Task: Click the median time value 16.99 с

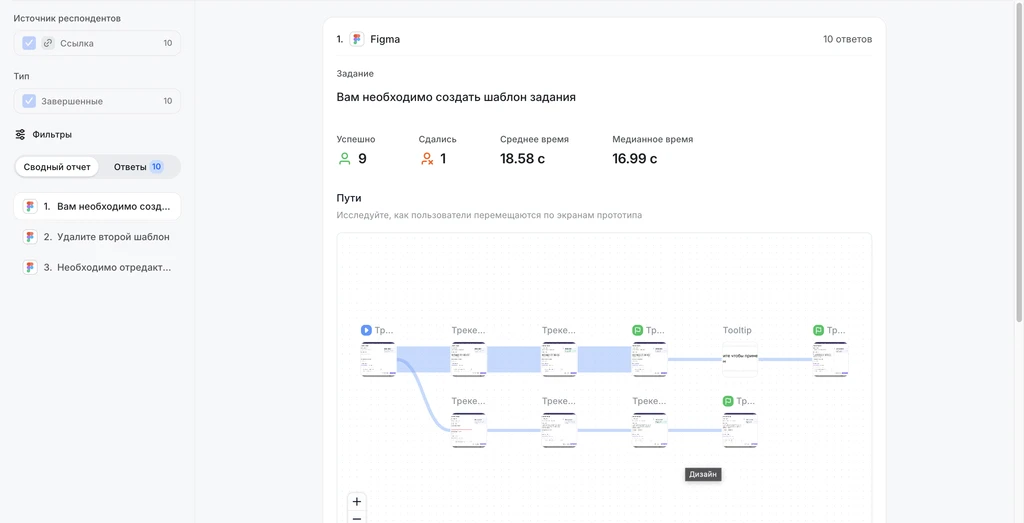Action: click(635, 159)
